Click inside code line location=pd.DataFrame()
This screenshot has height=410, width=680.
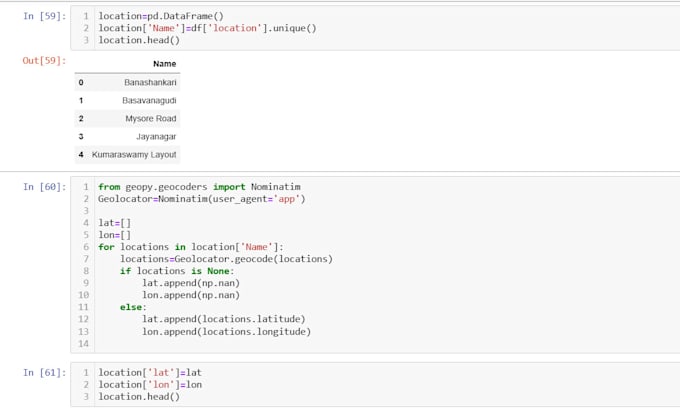(x=161, y=16)
